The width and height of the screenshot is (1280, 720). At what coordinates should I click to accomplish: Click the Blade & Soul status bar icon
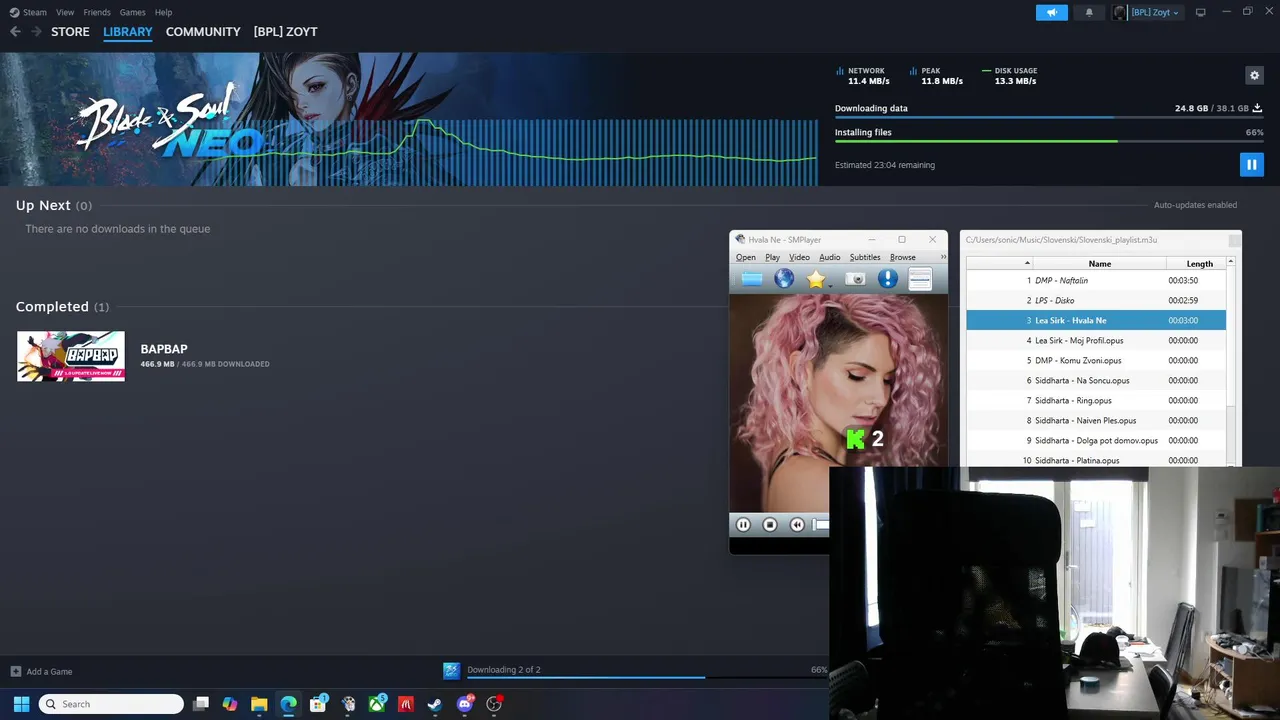click(451, 670)
